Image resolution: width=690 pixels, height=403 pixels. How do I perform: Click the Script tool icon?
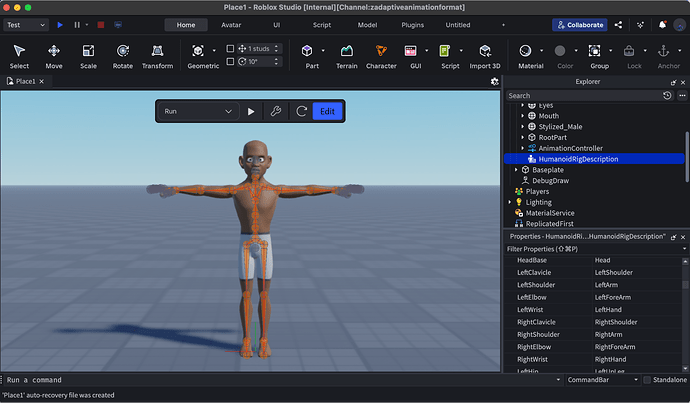tap(445, 51)
